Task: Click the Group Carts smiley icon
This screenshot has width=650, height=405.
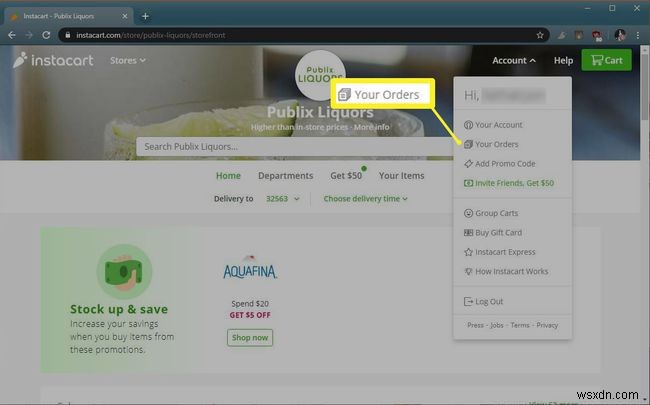Action: click(x=468, y=213)
